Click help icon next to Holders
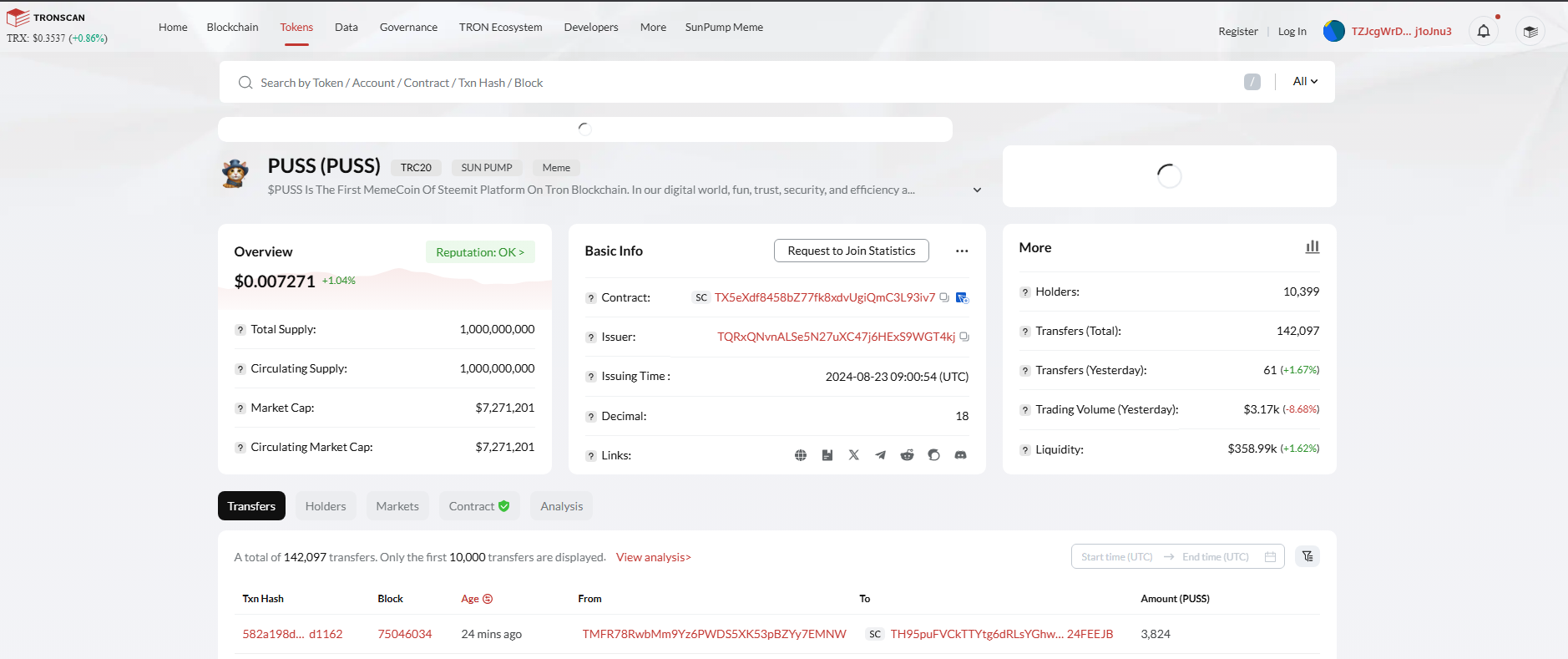The image size is (1568, 659). (1025, 292)
